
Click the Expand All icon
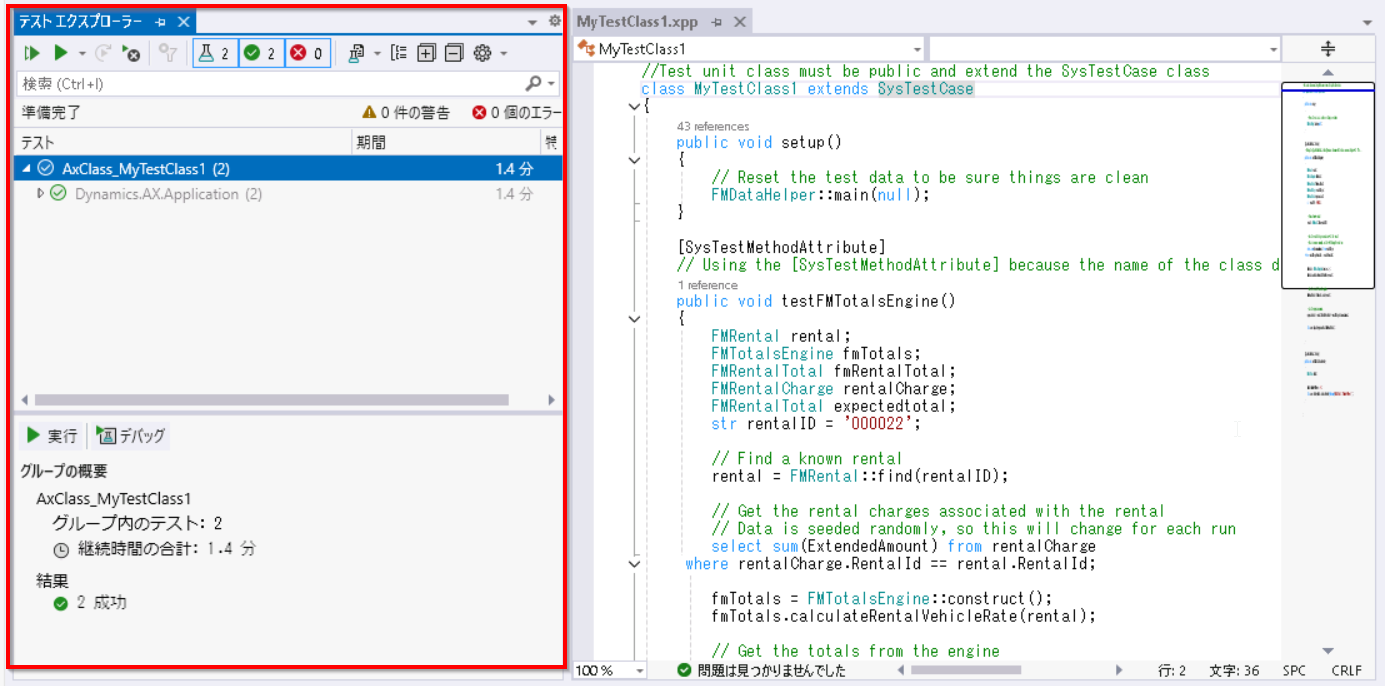426,53
